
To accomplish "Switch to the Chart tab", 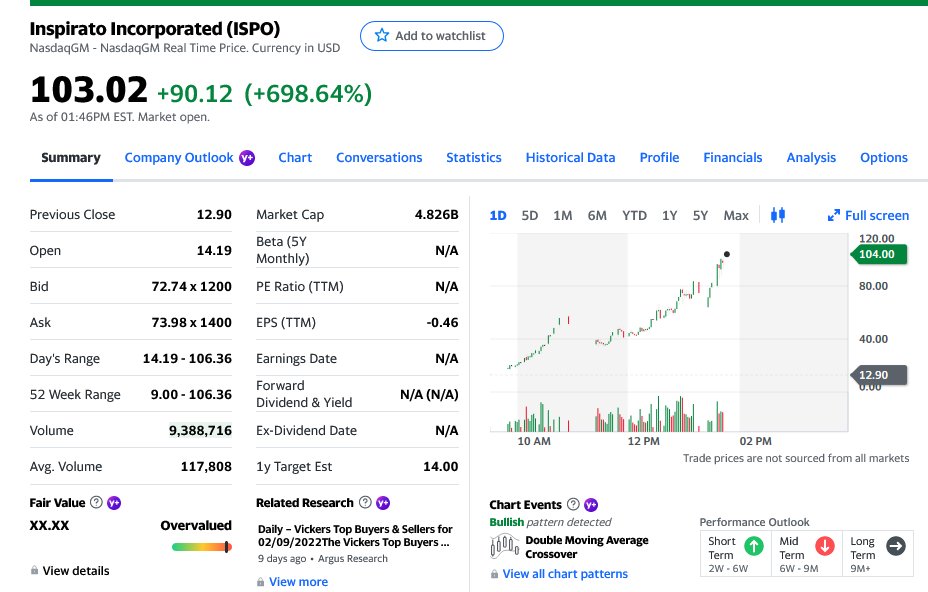I will click(295, 157).
